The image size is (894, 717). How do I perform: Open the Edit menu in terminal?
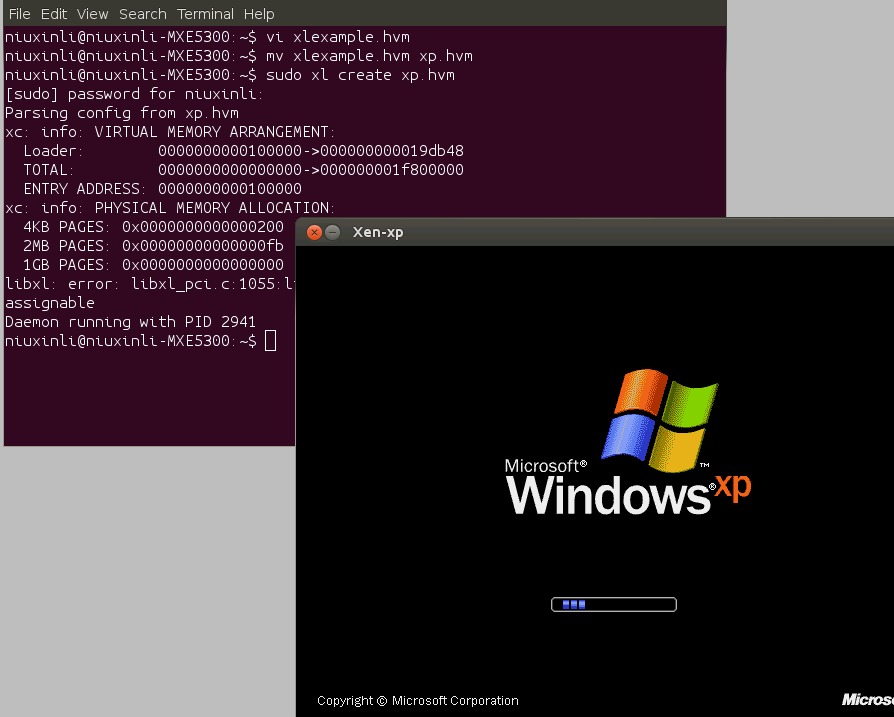(54, 14)
